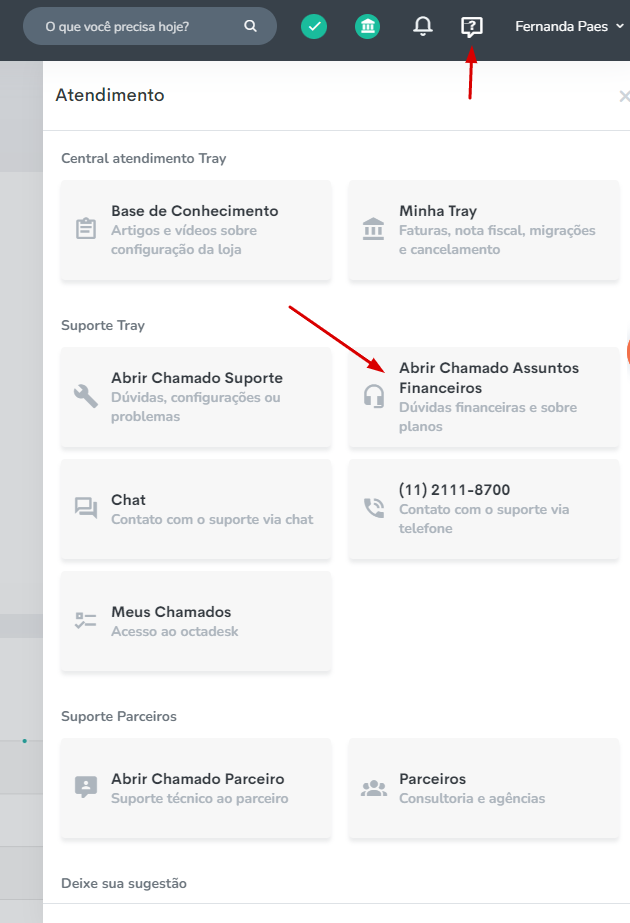This screenshot has width=630, height=923.
Task: Close the Atendimento panel
Action: click(625, 96)
